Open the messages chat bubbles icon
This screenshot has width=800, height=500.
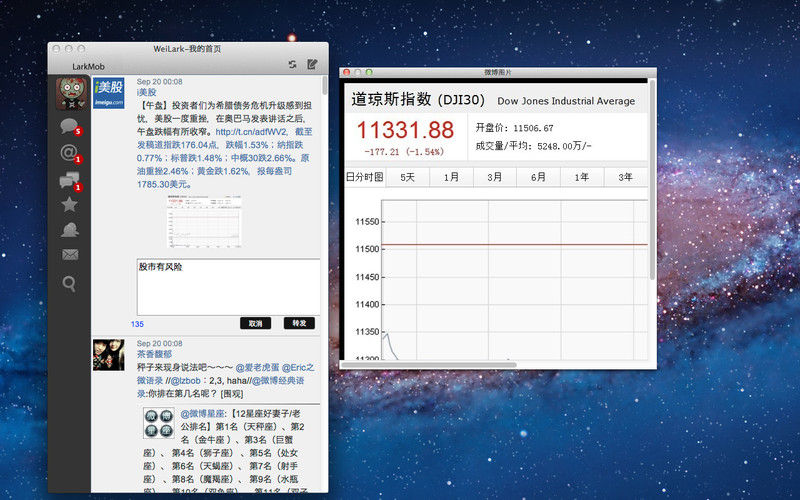pos(70,181)
